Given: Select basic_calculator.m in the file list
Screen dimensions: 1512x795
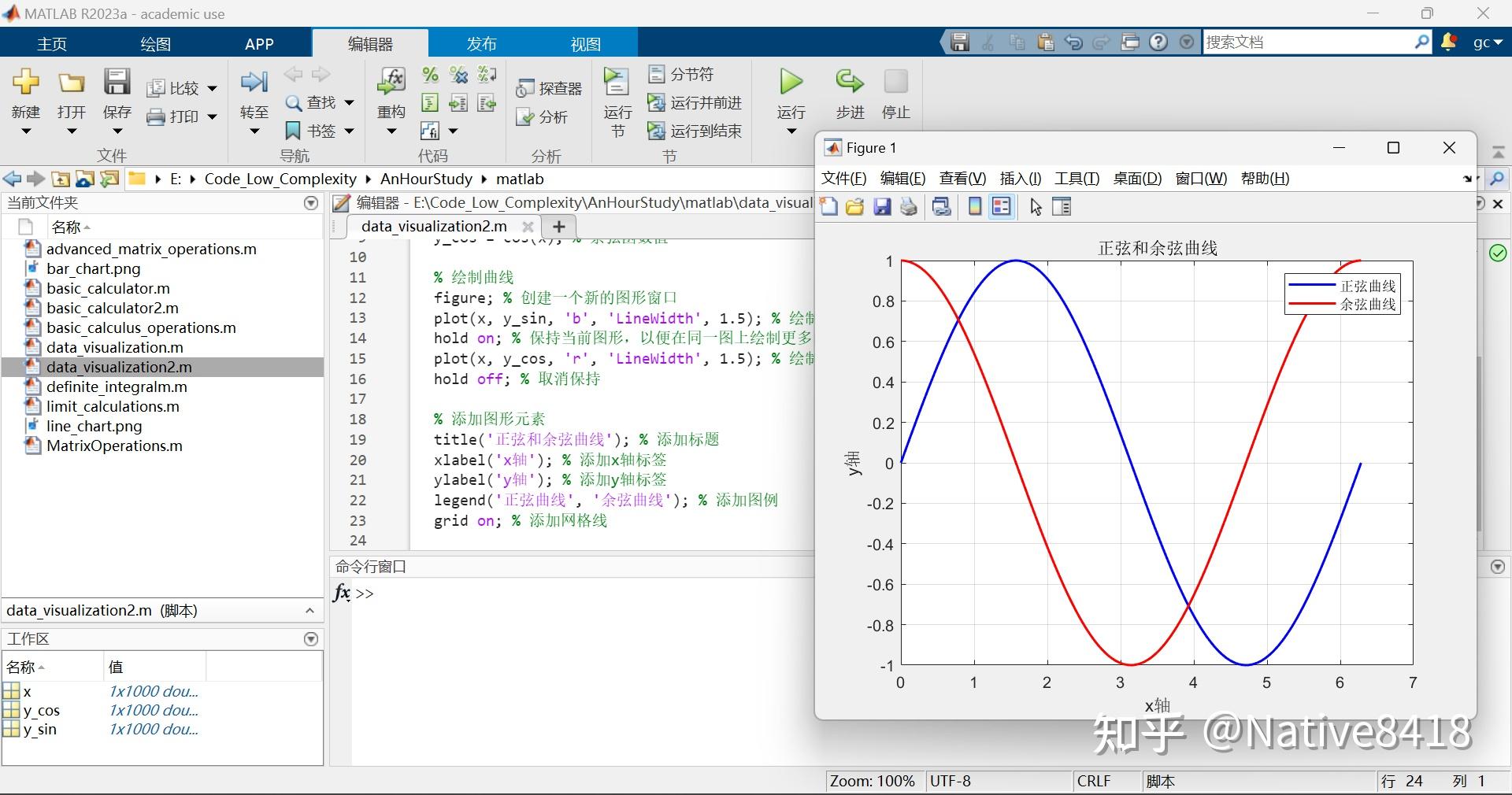Looking at the screenshot, I should click(x=108, y=288).
